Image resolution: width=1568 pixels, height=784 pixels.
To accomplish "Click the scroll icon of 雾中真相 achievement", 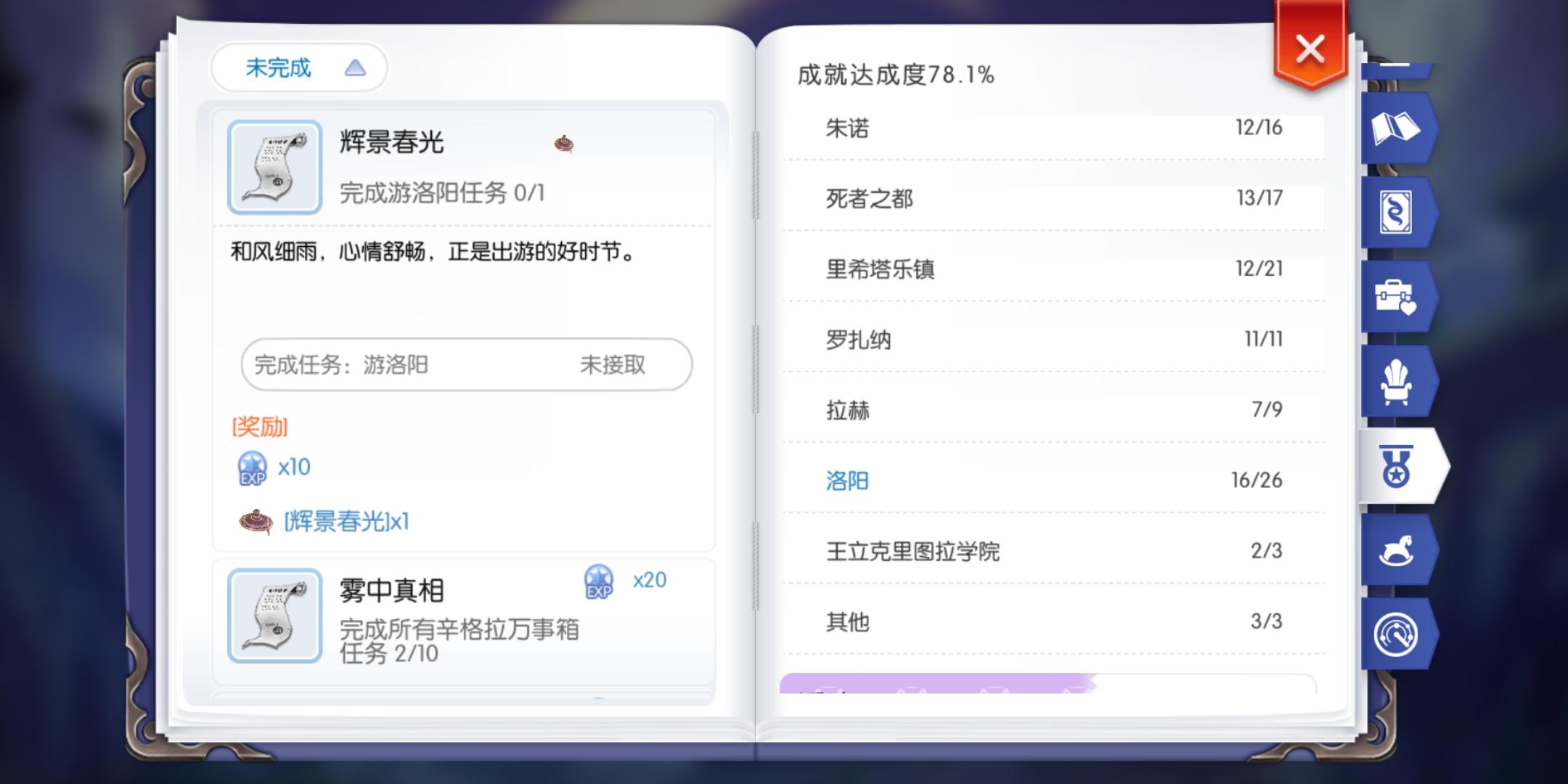I will click(x=275, y=616).
